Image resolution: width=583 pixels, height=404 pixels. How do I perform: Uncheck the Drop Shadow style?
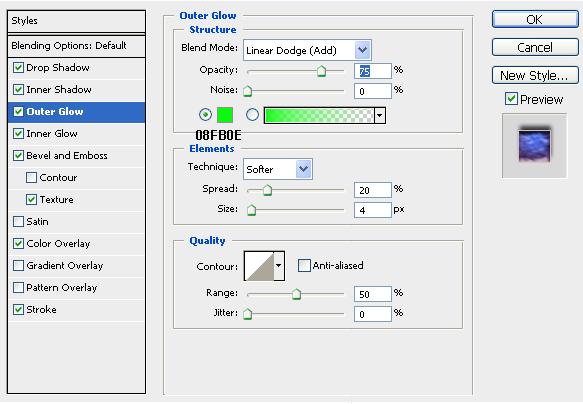pos(19,68)
